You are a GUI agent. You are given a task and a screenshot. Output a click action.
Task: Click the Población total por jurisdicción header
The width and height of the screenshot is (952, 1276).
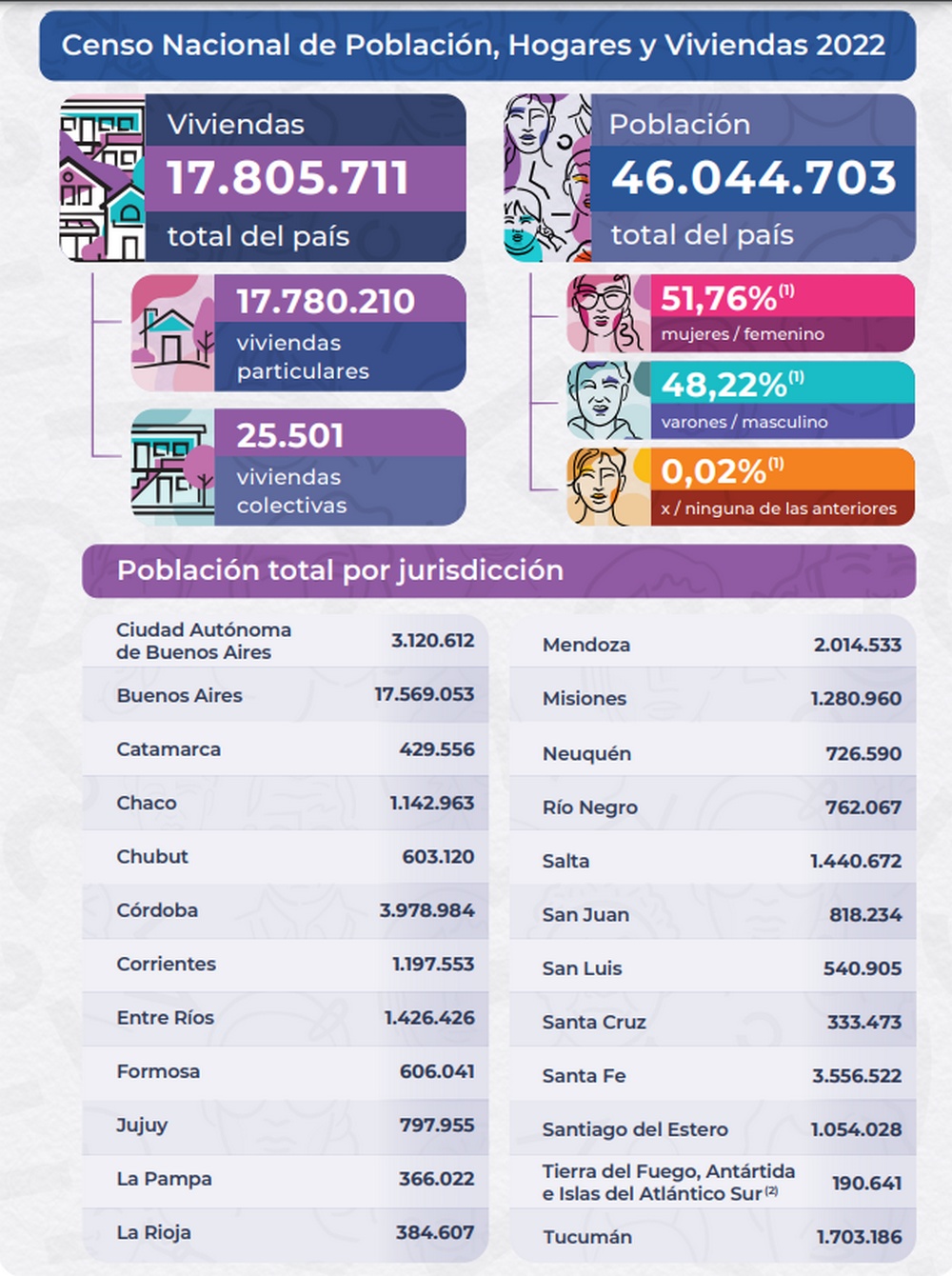coord(499,570)
